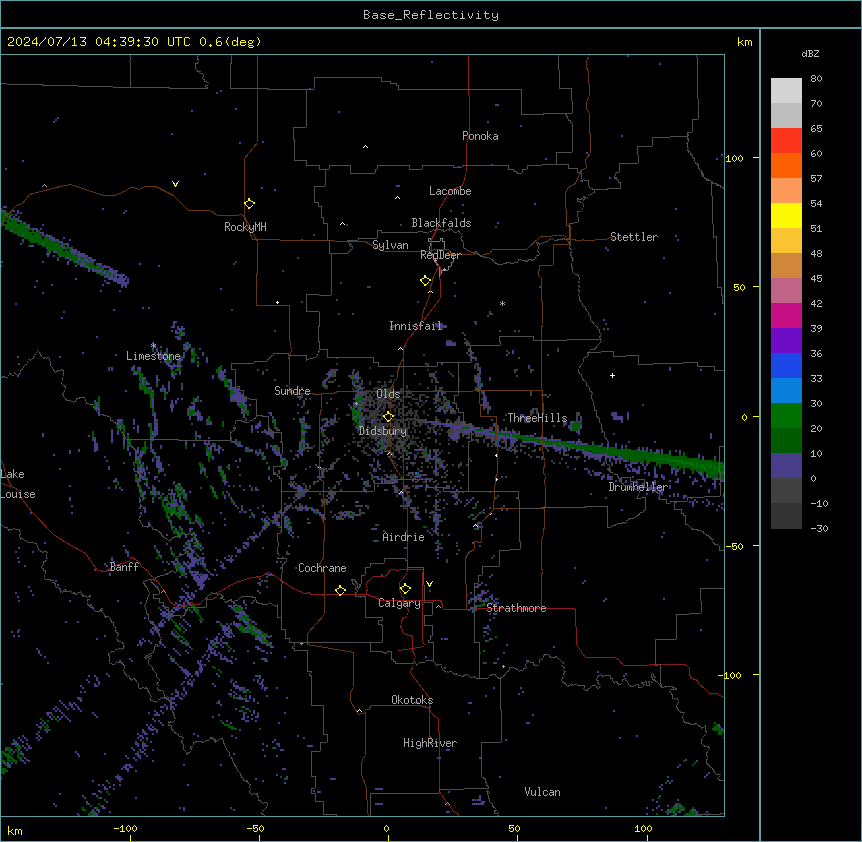Click the white 70-80 dBZ legend swatch
Image resolution: width=862 pixels, height=842 pixels.
pos(786,91)
